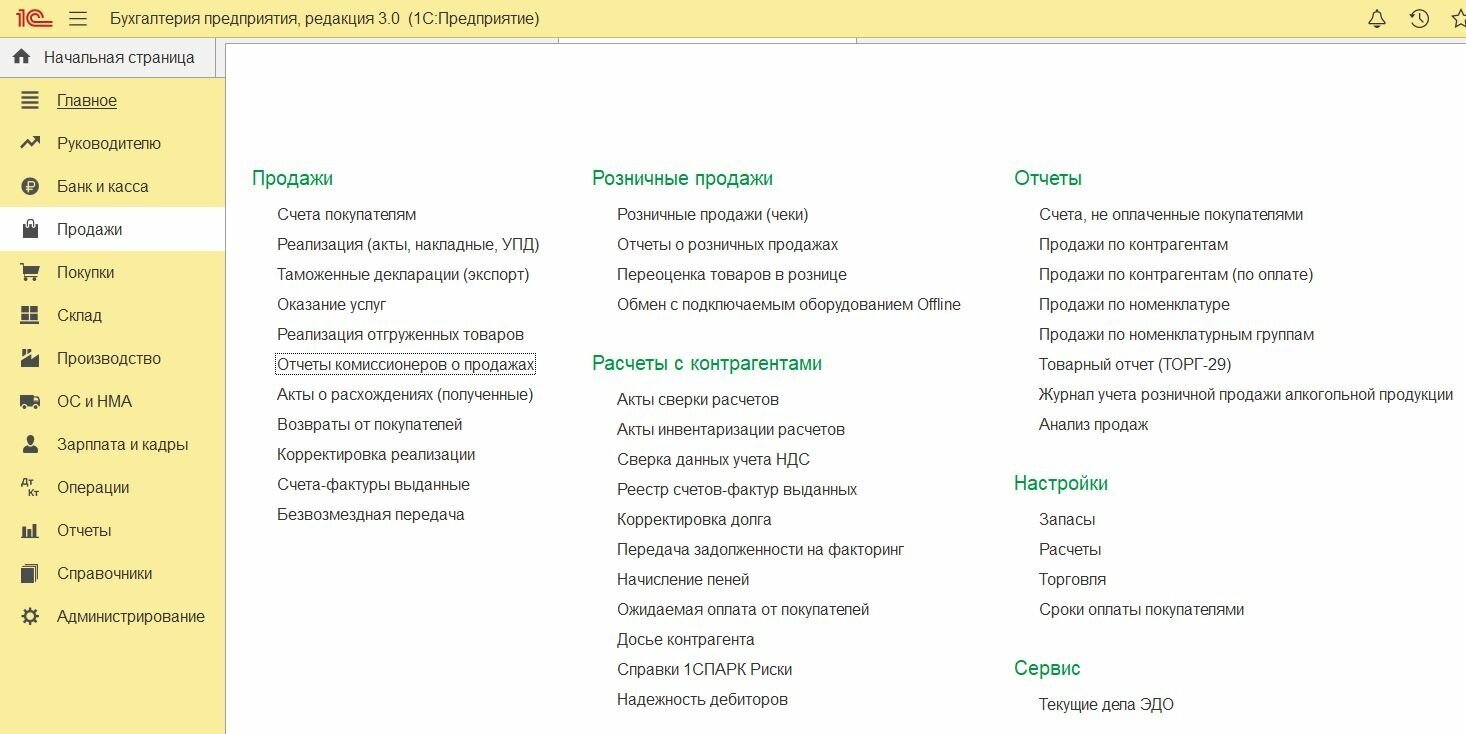1466x734 pixels.
Task: Open Передача задолженности на факторинг
Action: click(761, 549)
